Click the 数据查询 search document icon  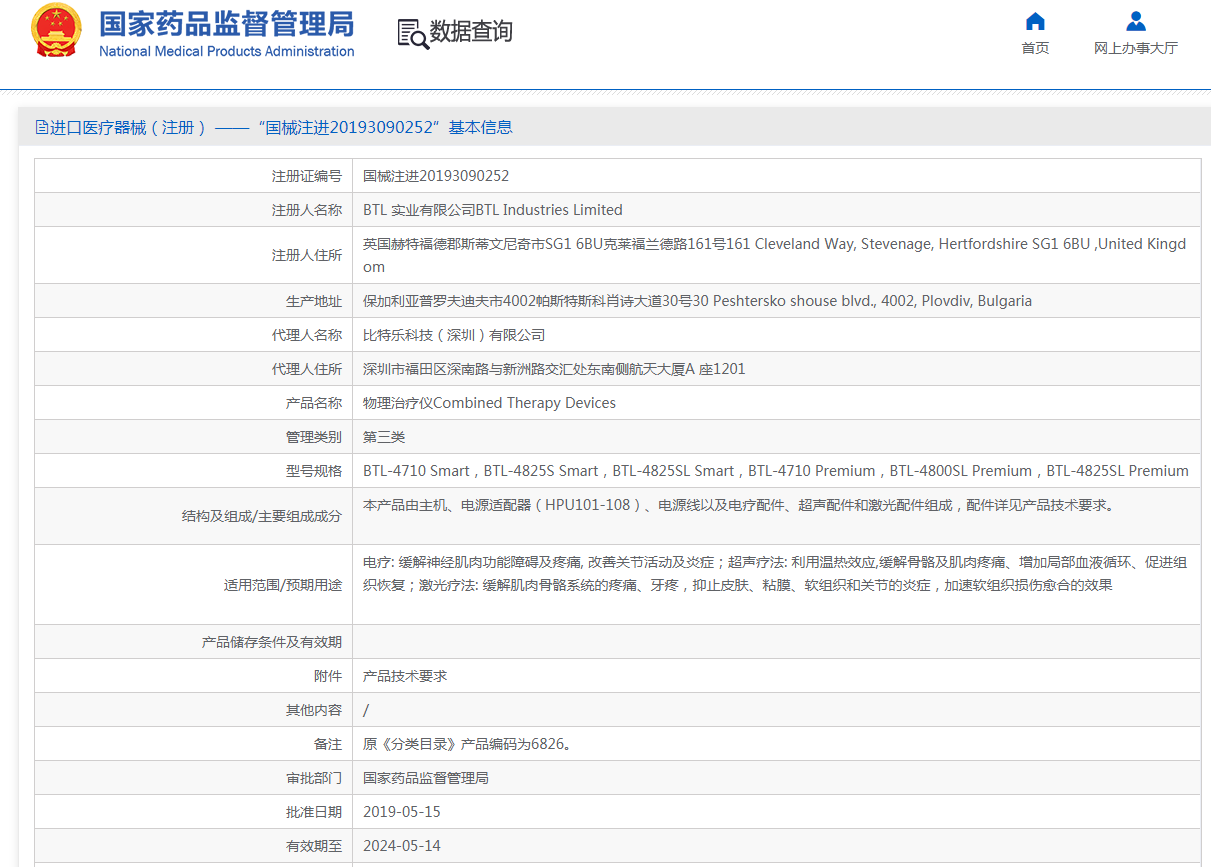pyautogui.click(x=412, y=33)
